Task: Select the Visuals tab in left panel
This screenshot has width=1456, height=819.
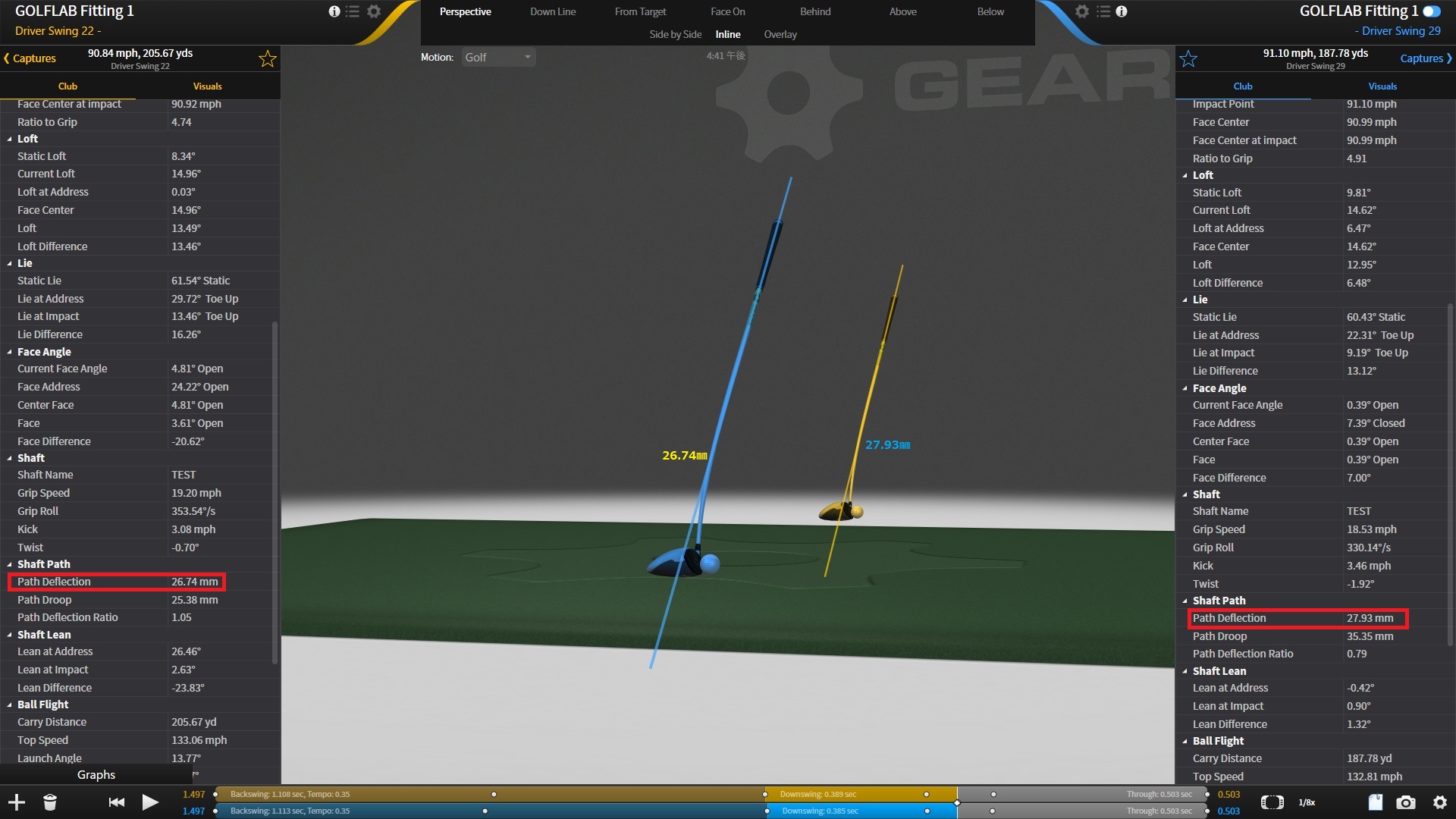Action: 207,86
